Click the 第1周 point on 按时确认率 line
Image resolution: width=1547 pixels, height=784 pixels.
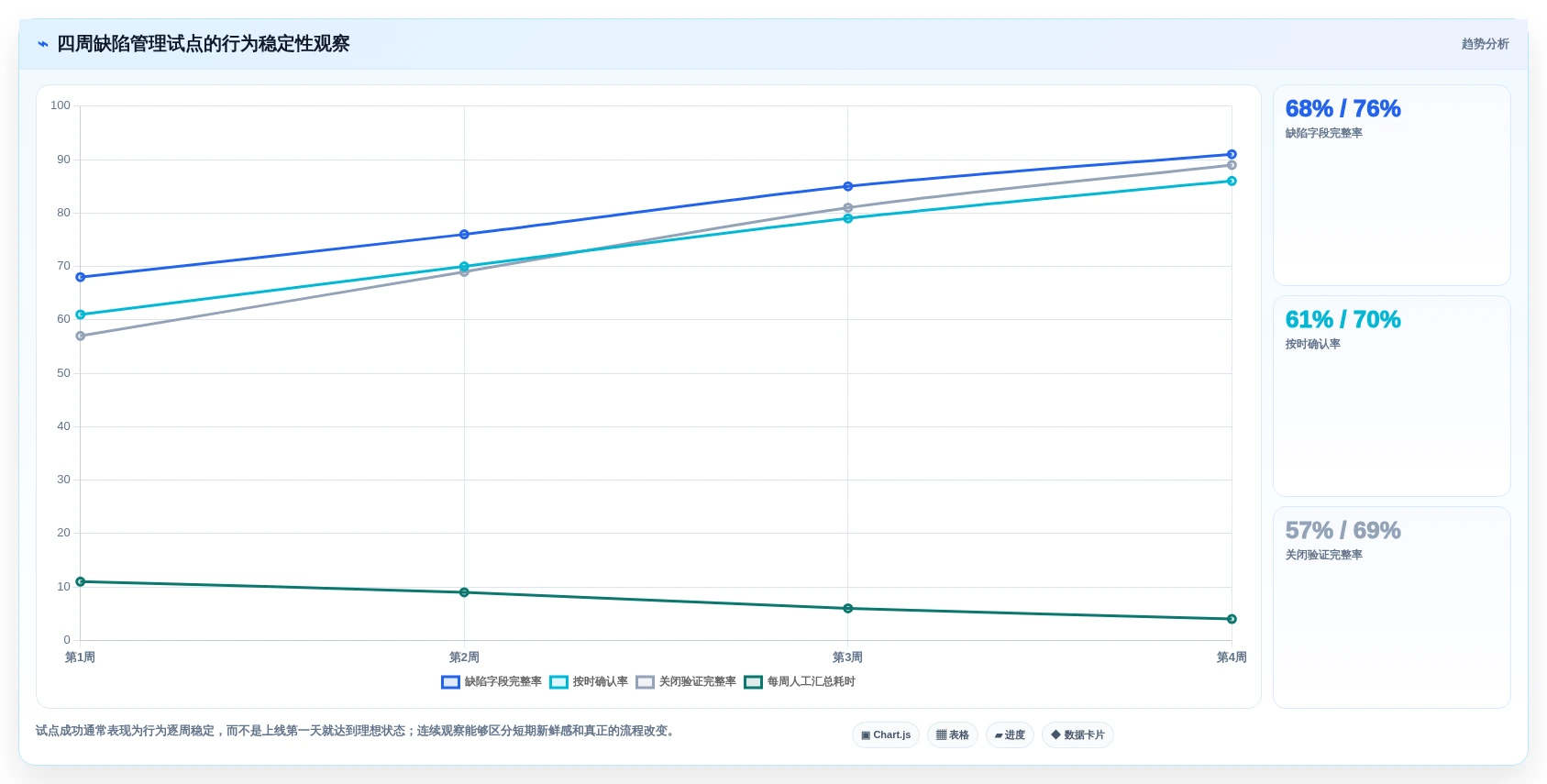point(81,315)
